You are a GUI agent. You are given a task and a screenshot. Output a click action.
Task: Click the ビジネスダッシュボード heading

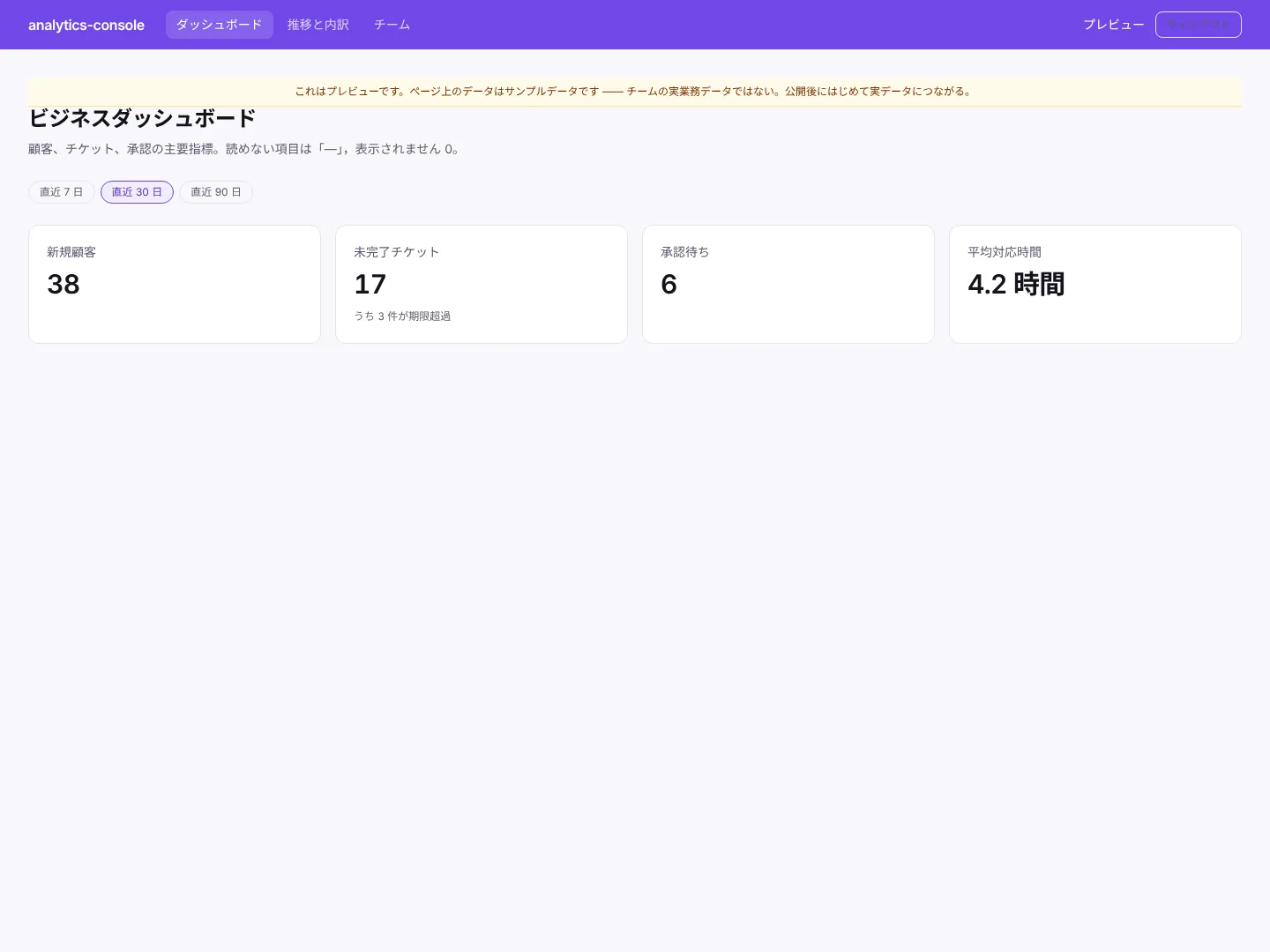[142, 118]
